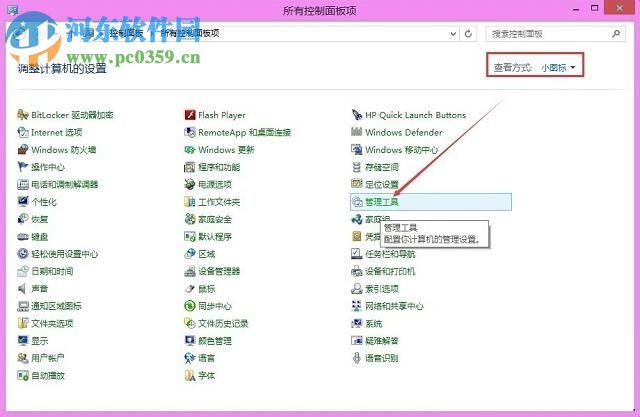The image size is (640, 417).
Task: Open the 索引选项 link
Action: coord(382,288)
